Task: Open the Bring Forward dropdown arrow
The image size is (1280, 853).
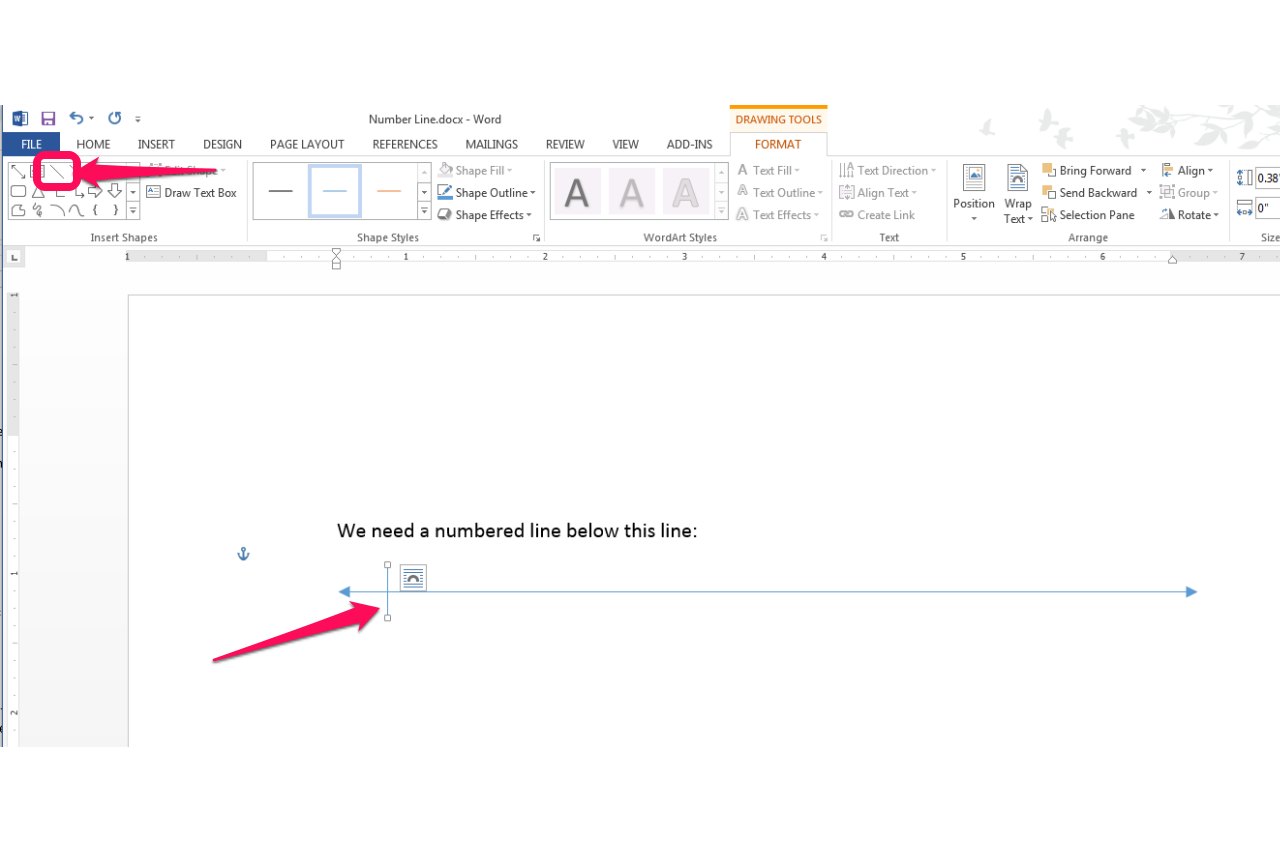Action: point(1144,170)
